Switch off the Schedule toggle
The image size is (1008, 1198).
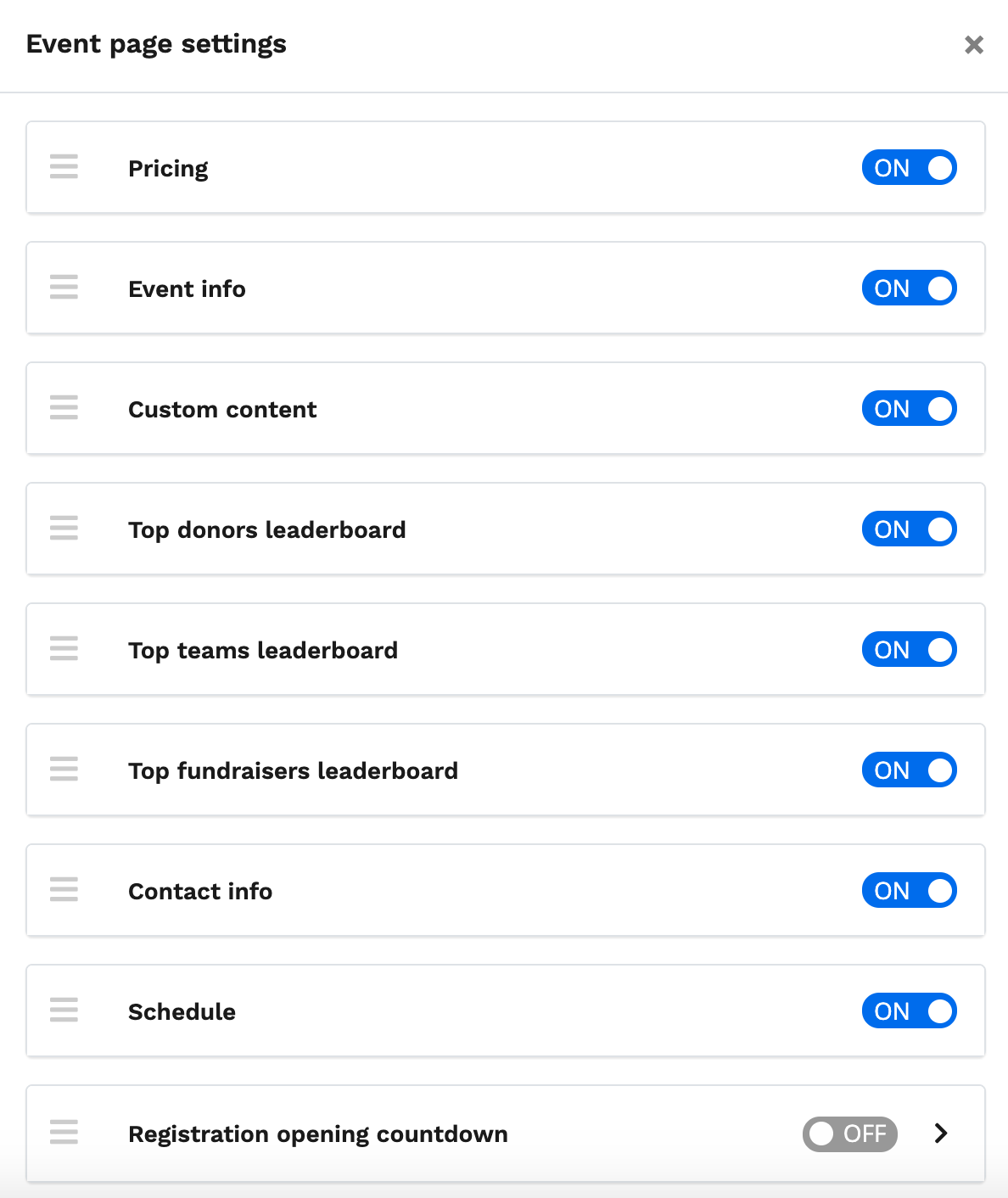tap(909, 1011)
